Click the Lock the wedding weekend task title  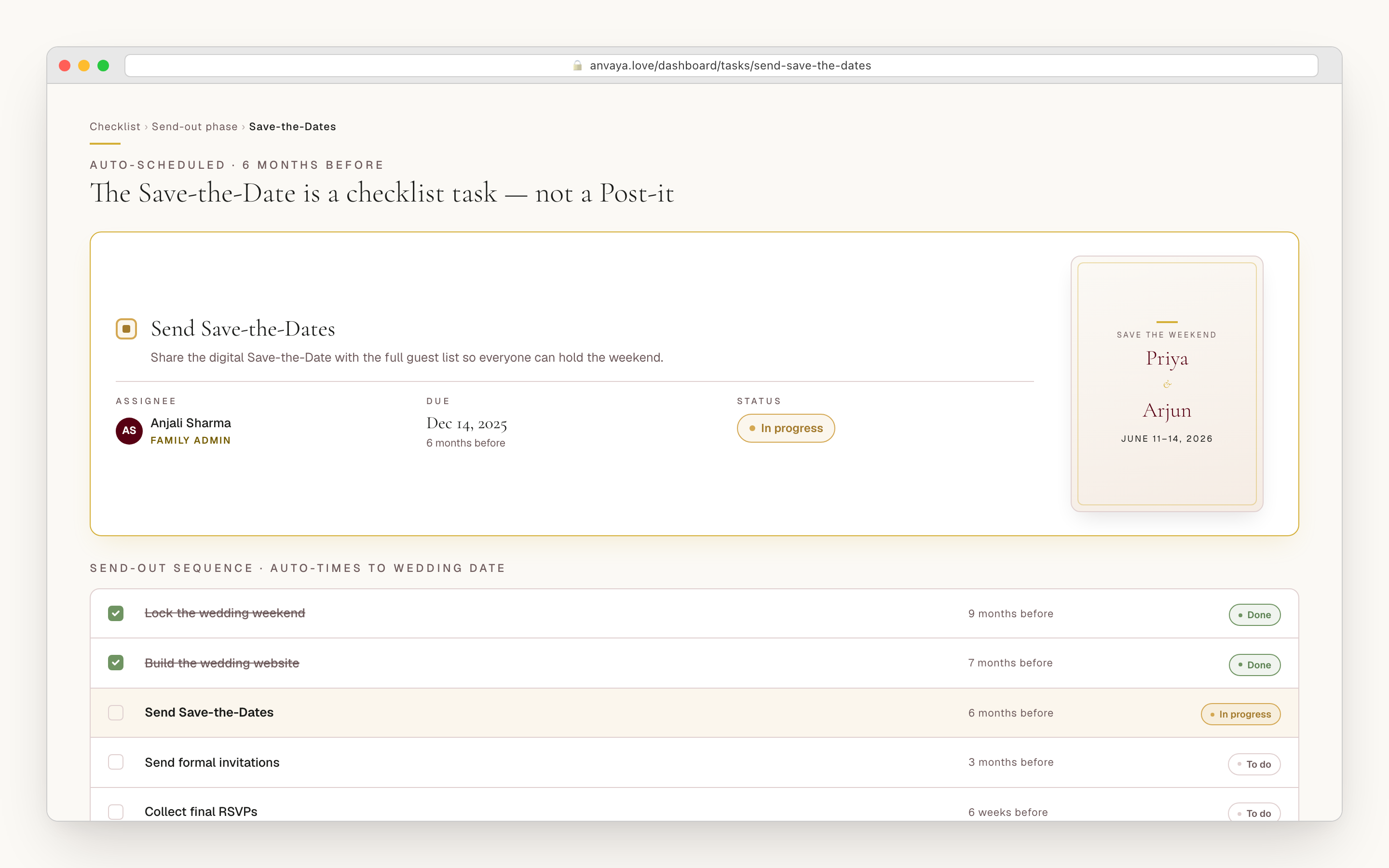coord(225,613)
